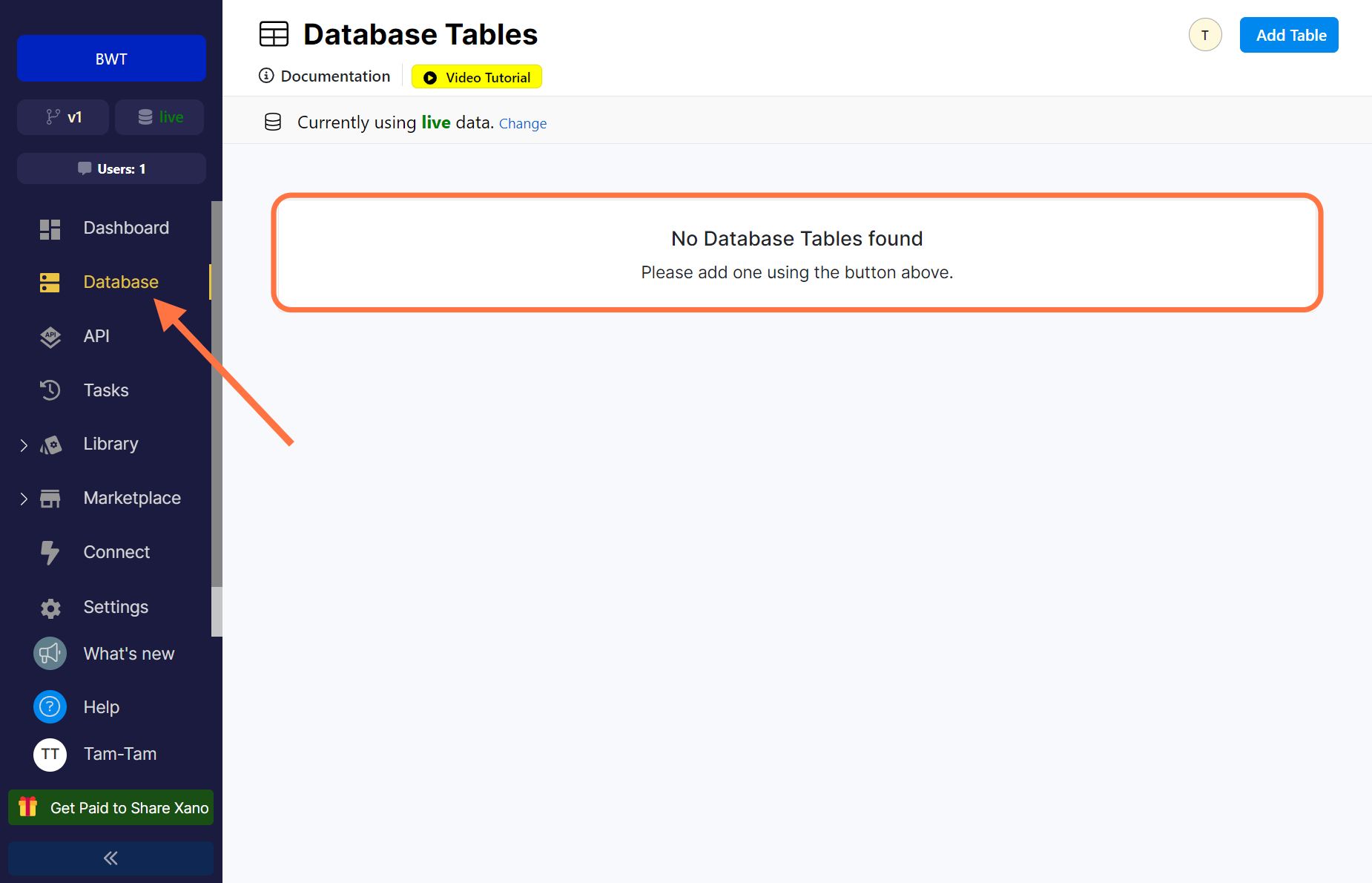1372x883 pixels.
Task: Click the sidebar vertical scrollbar
Action: coord(217,394)
